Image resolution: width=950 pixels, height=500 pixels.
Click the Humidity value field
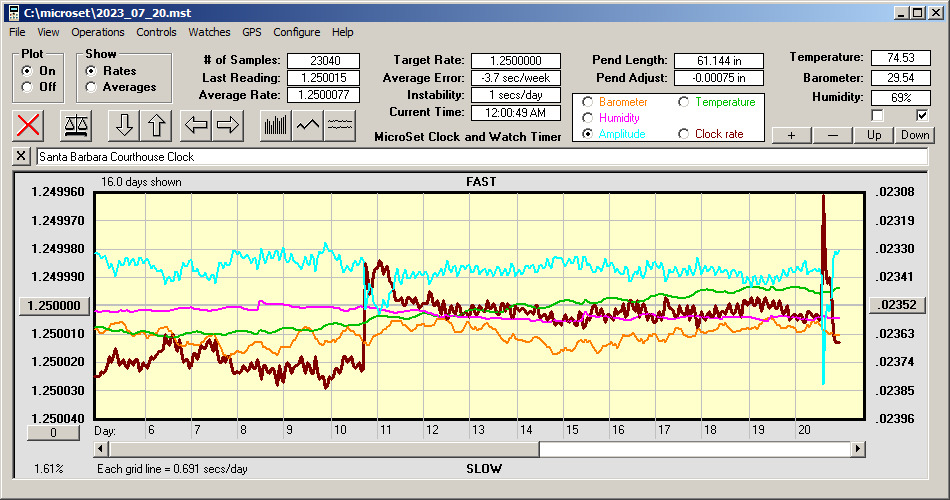[900, 98]
